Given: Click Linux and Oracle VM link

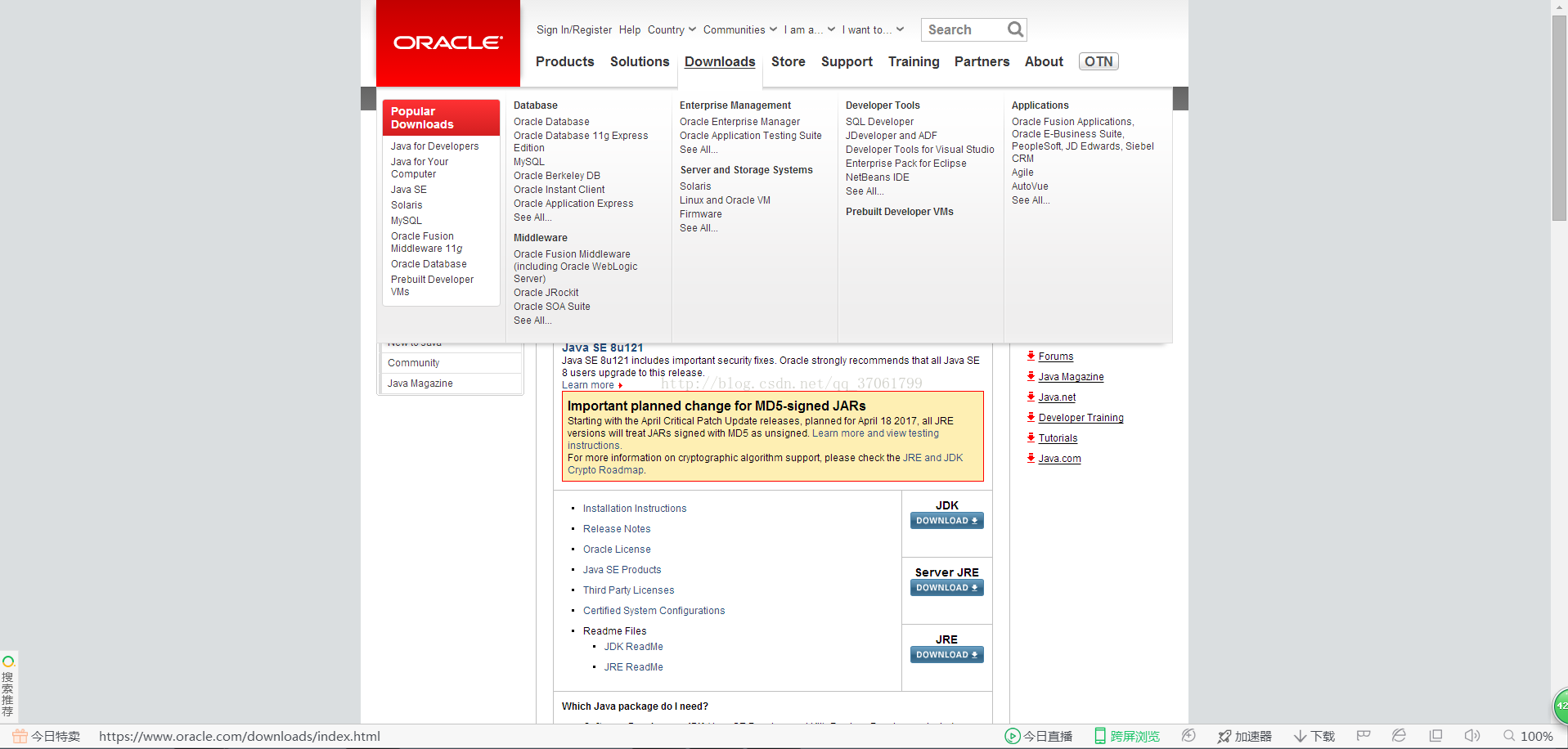Looking at the screenshot, I should (725, 200).
